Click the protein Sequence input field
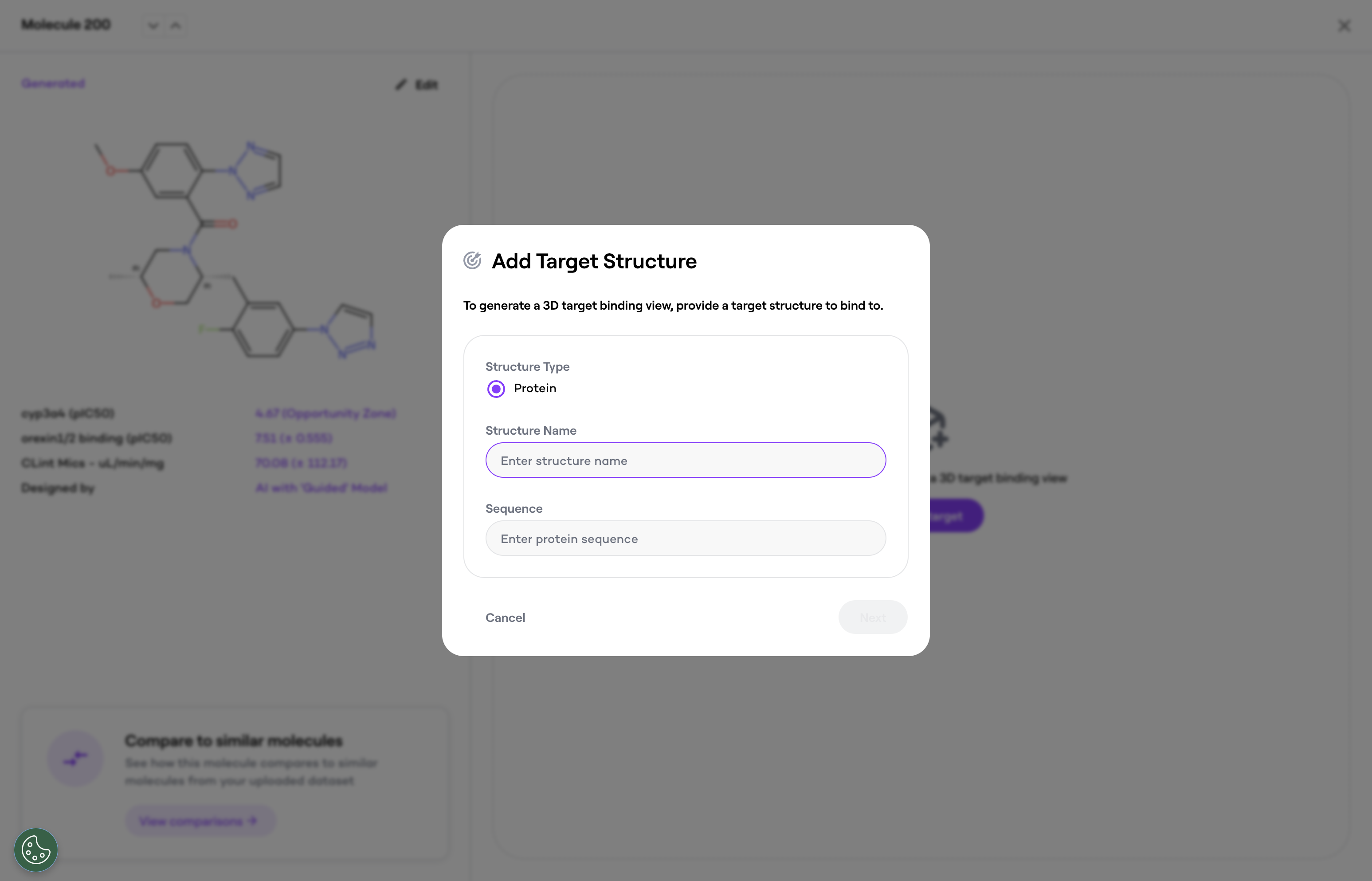The height and width of the screenshot is (881, 1372). click(x=685, y=539)
